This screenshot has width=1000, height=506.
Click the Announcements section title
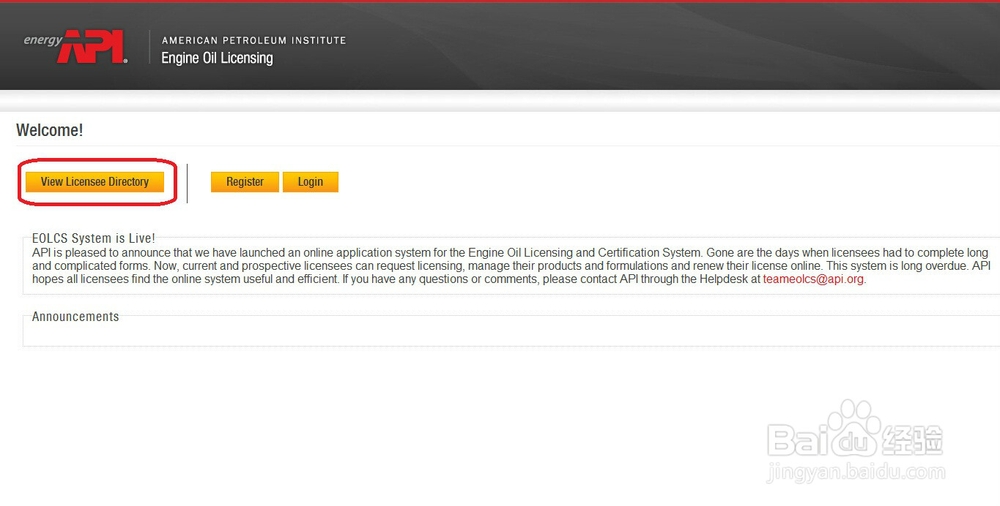click(x=75, y=316)
